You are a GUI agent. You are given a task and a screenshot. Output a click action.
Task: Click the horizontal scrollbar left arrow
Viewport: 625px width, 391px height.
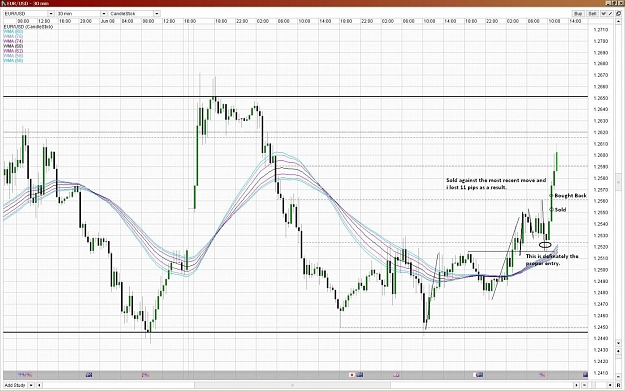[x=39, y=385]
